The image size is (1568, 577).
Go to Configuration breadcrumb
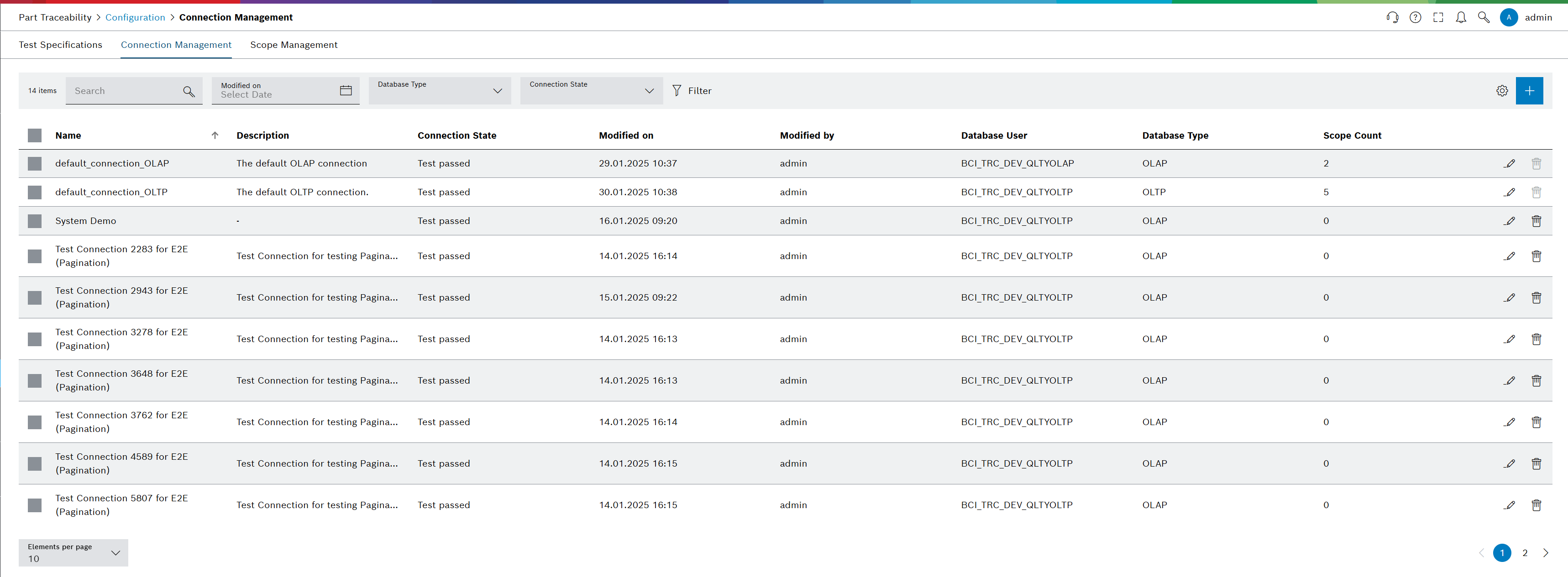[135, 18]
